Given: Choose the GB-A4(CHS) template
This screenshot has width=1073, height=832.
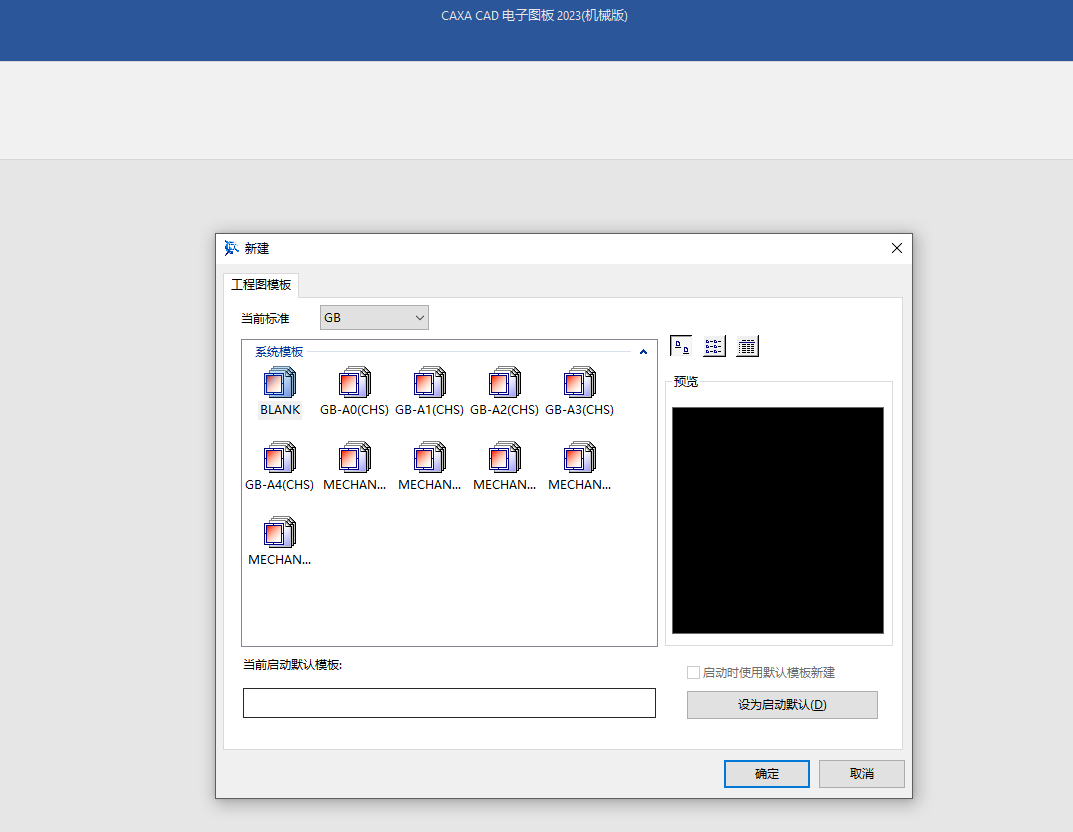Looking at the screenshot, I should (x=279, y=467).
